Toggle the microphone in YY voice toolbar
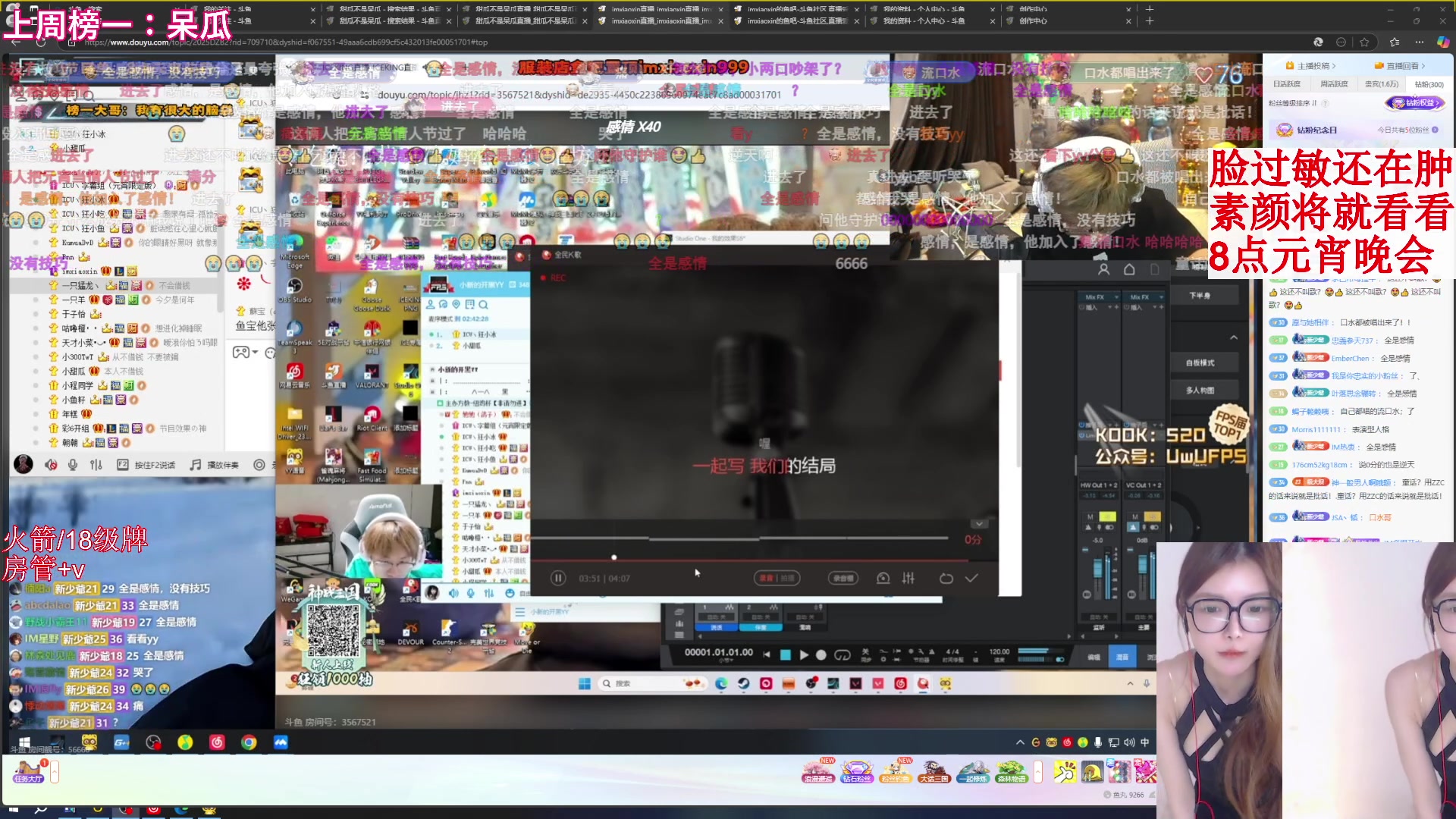Screen dimensions: 1456x819 73,465
